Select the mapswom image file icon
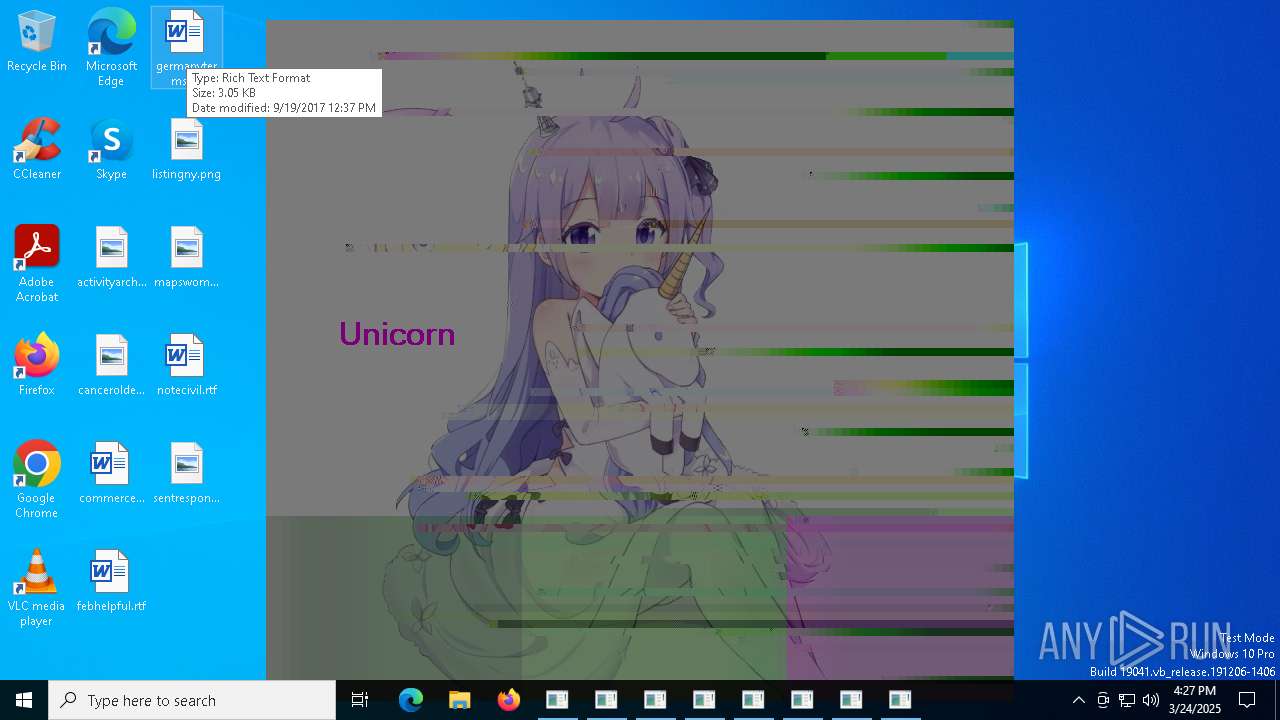1280x720 pixels. pos(187,259)
